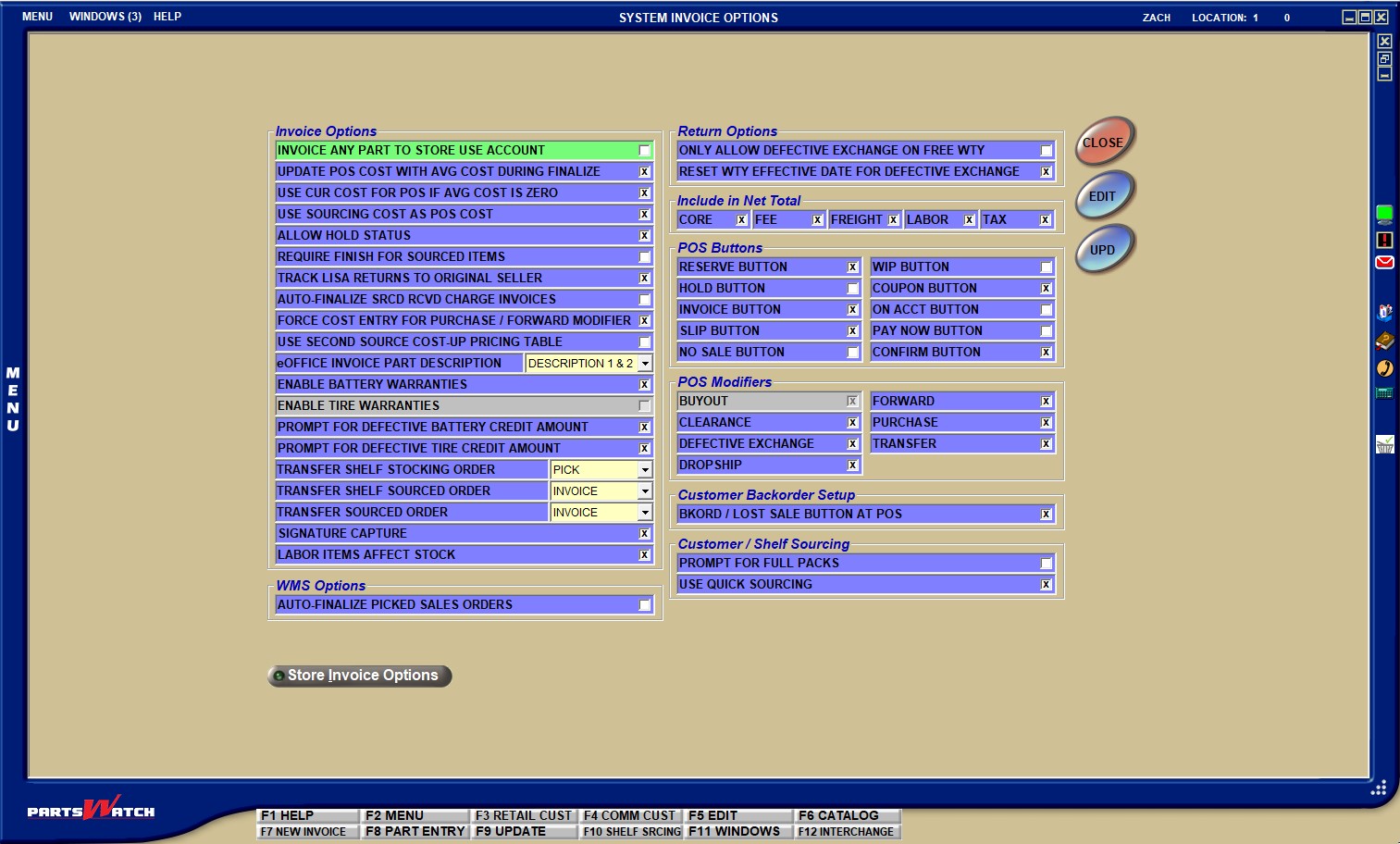The height and width of the screenshot is (844, 1400).
Task: Uncheck the Allow Hold Status checkbox
Action: [644, 236]
